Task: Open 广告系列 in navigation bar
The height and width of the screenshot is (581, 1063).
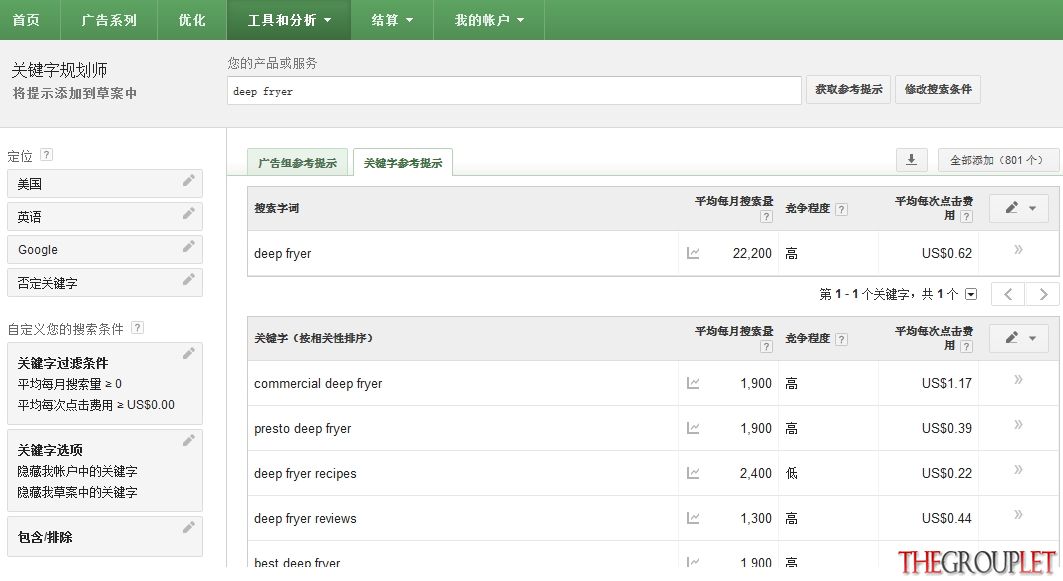Action: point(108,20)
